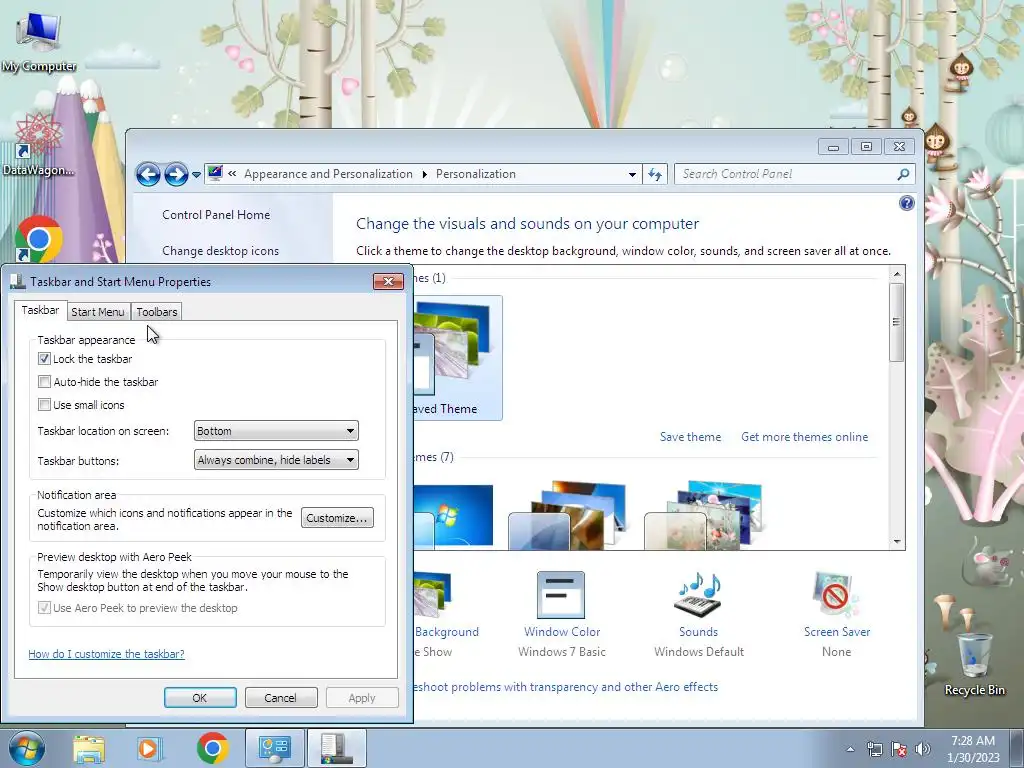The image size is (1024, 768).
Task: Switch to Control Panel taskbar button
Action: coord(274,748)
